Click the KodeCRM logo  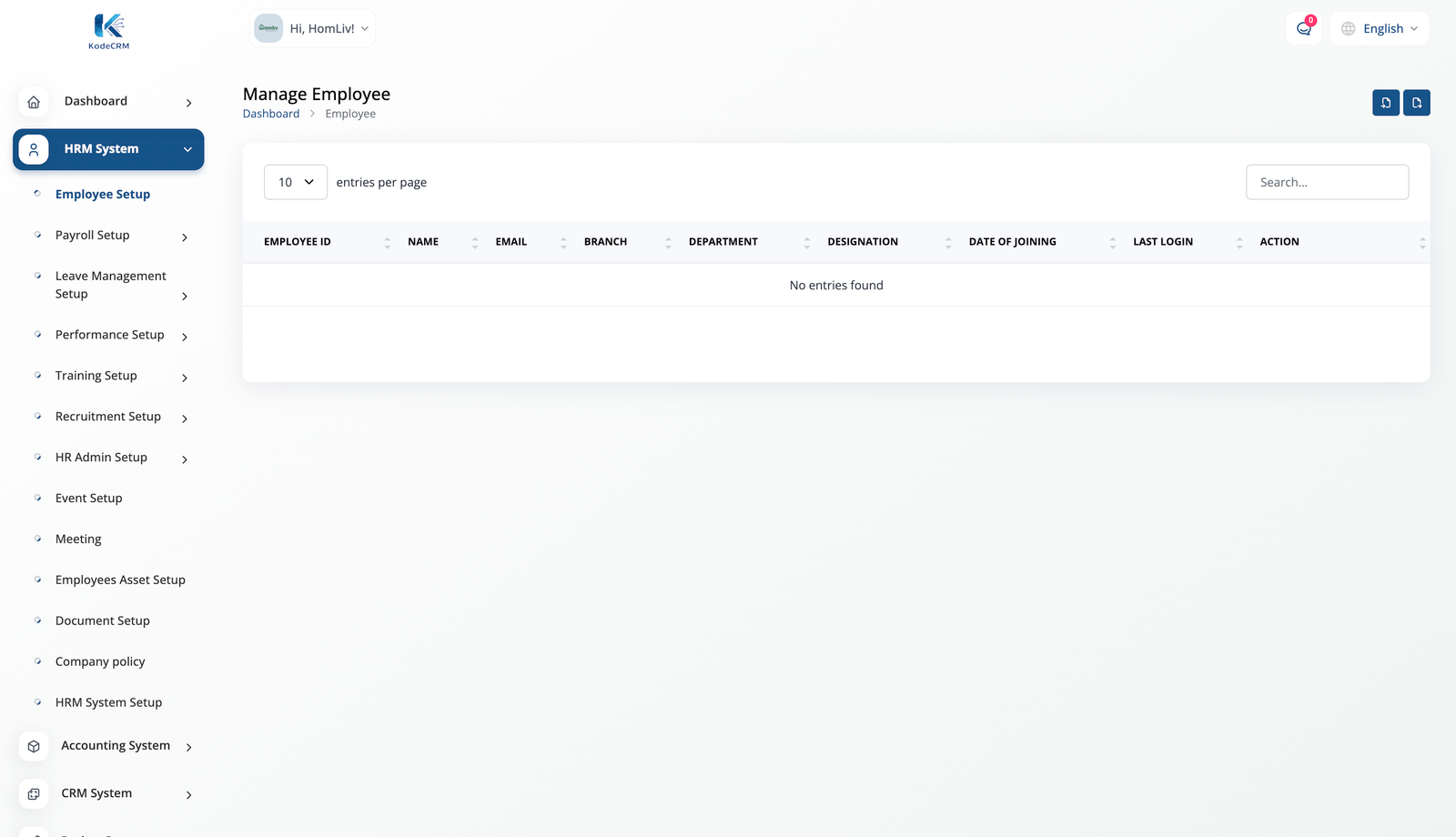108,32
